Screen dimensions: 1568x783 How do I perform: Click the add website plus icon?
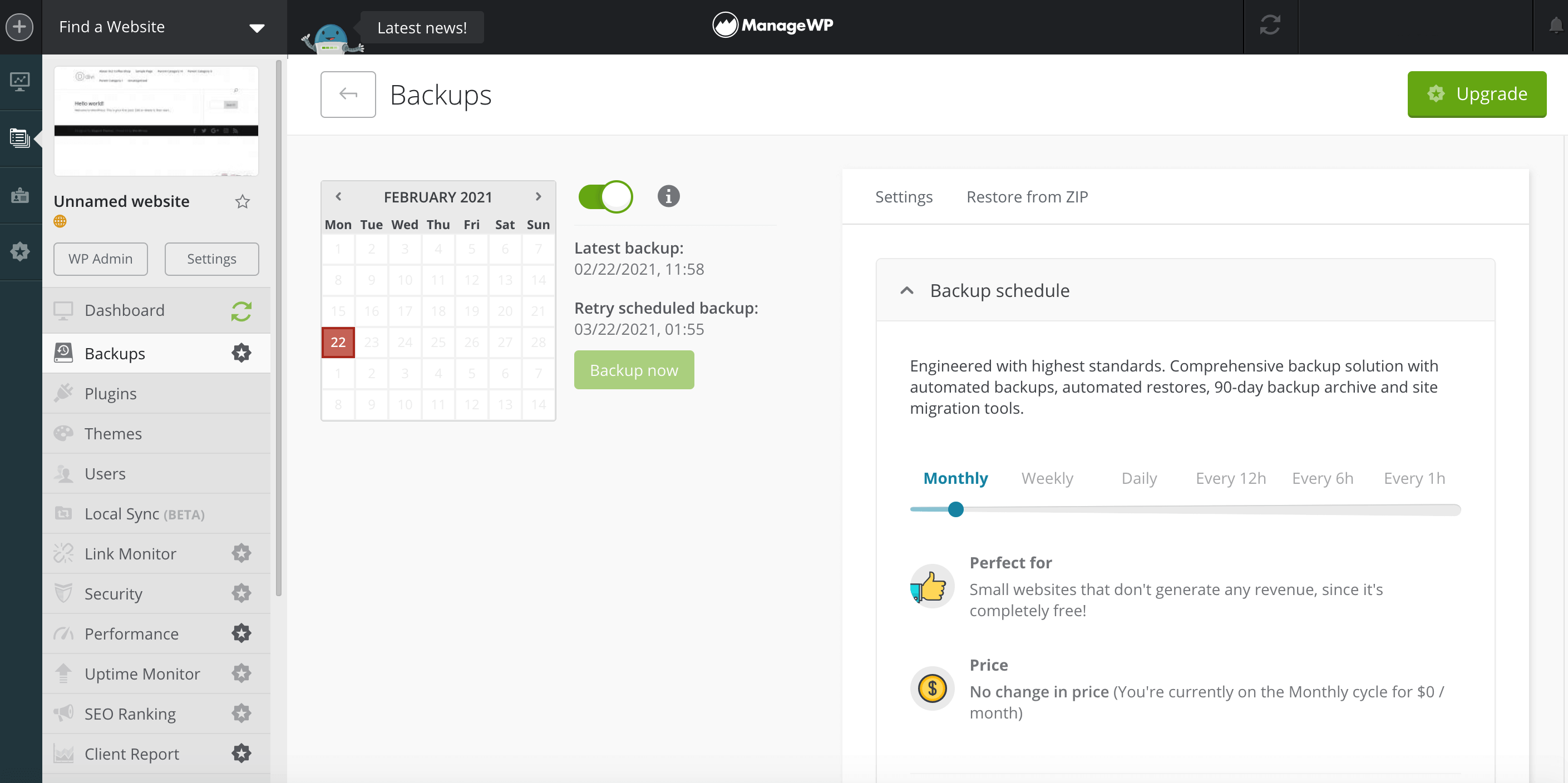(19, 27)
